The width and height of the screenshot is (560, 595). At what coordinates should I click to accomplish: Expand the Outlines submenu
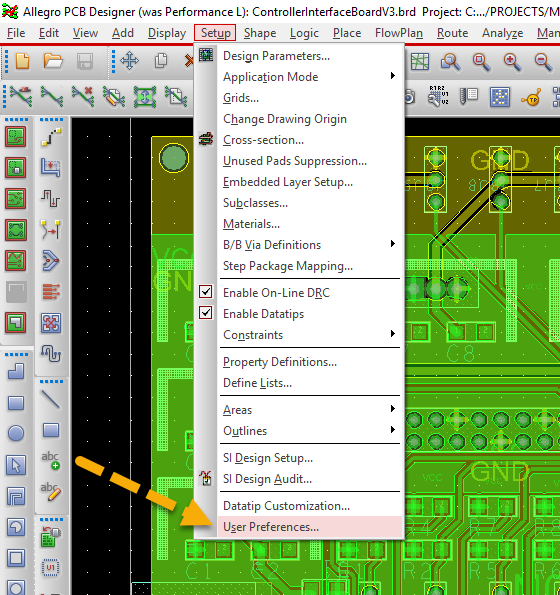[309, 431]
